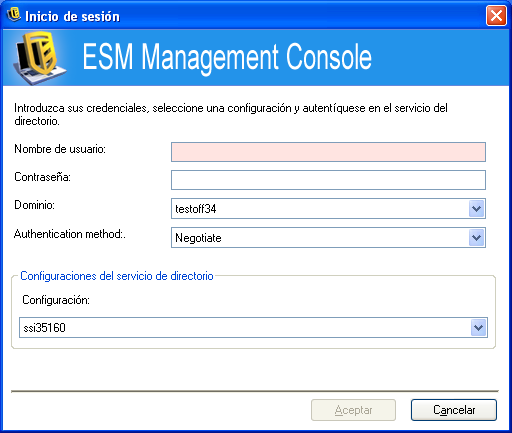The width and height of the screenshot is (512, 433).
Task: Click the Contraseña label
Action: 42,177
